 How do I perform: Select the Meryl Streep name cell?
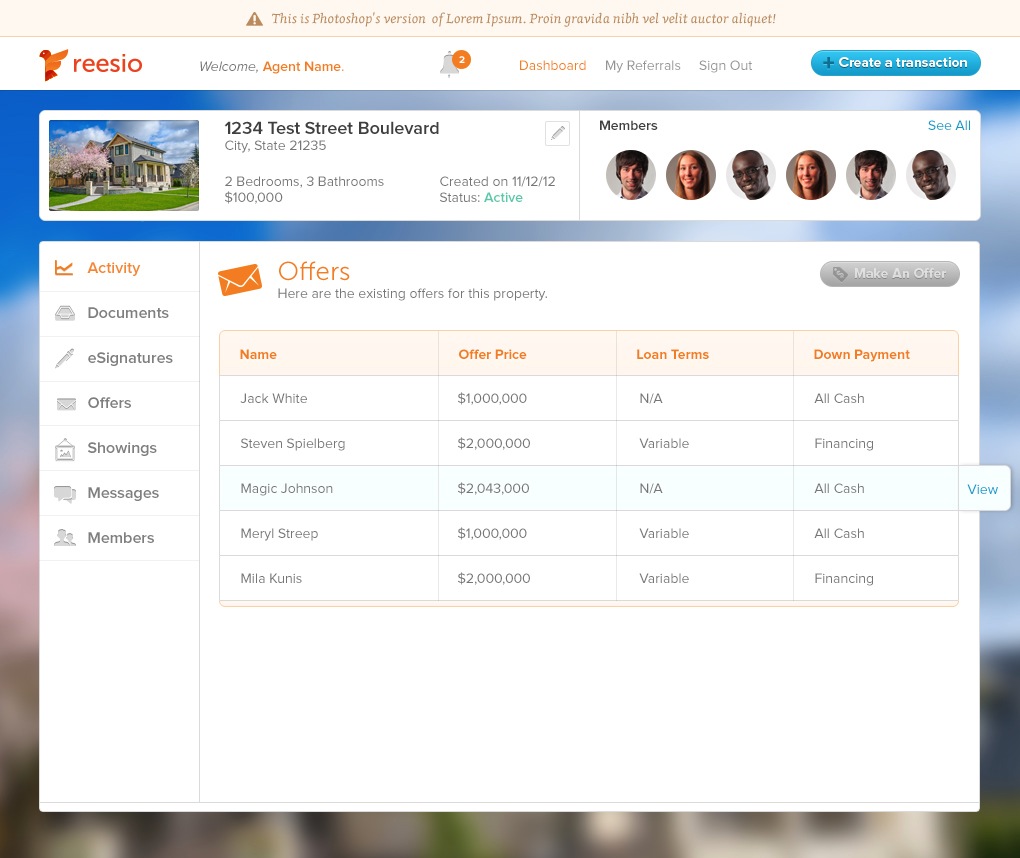pos(279,533)
